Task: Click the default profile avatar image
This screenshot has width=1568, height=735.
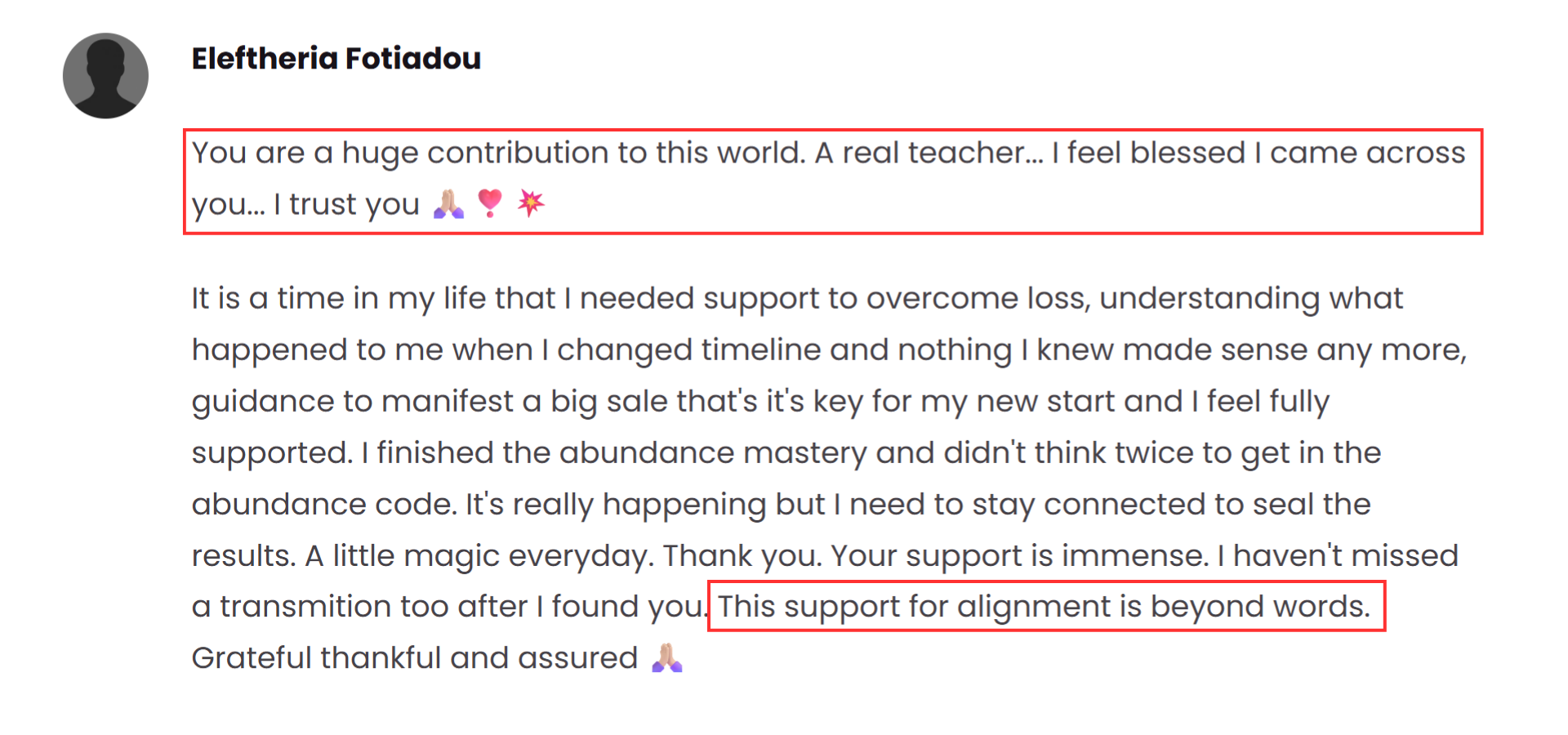Action: coord(105,75)
